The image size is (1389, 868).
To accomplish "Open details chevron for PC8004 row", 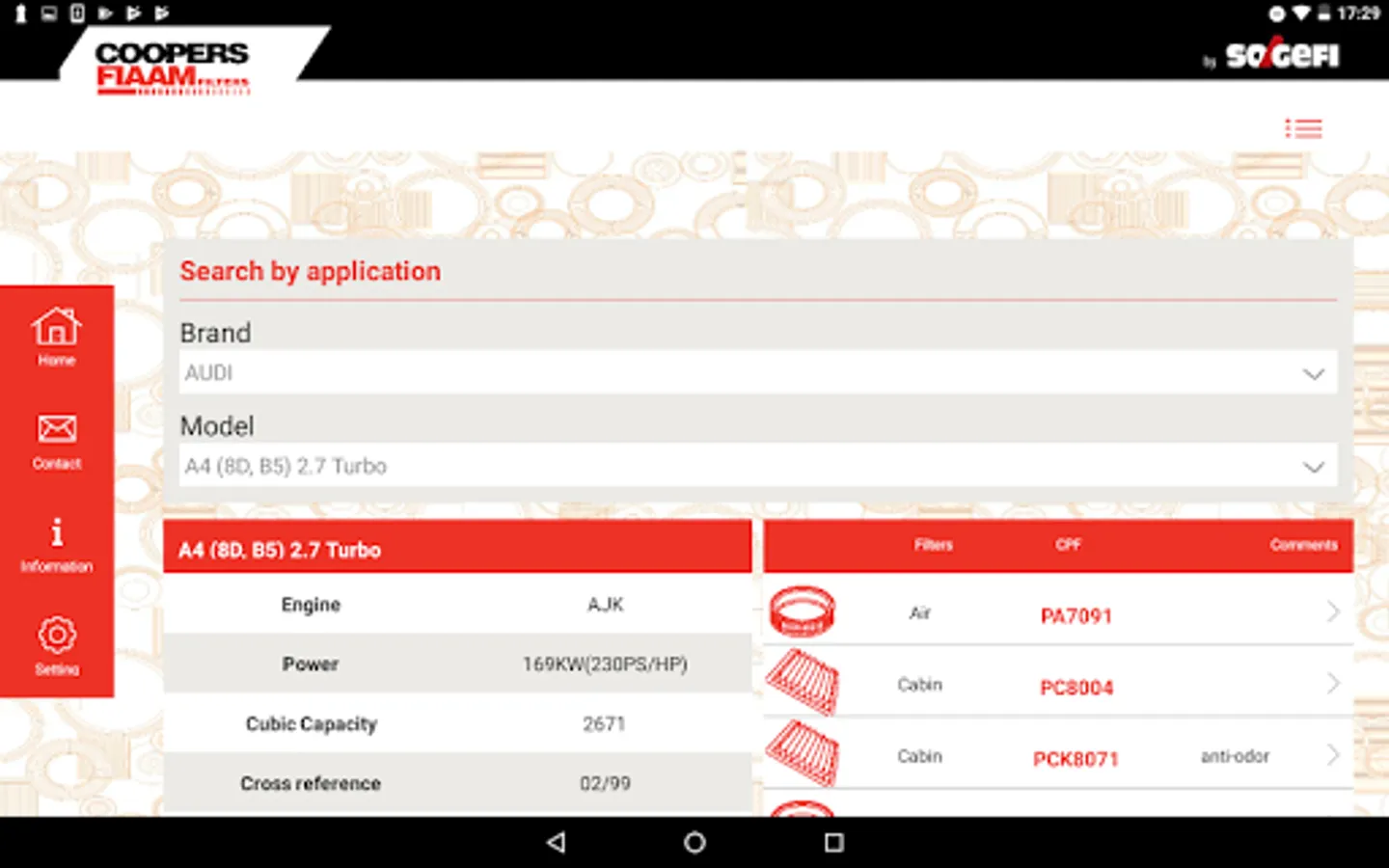I will [1333, 683].
